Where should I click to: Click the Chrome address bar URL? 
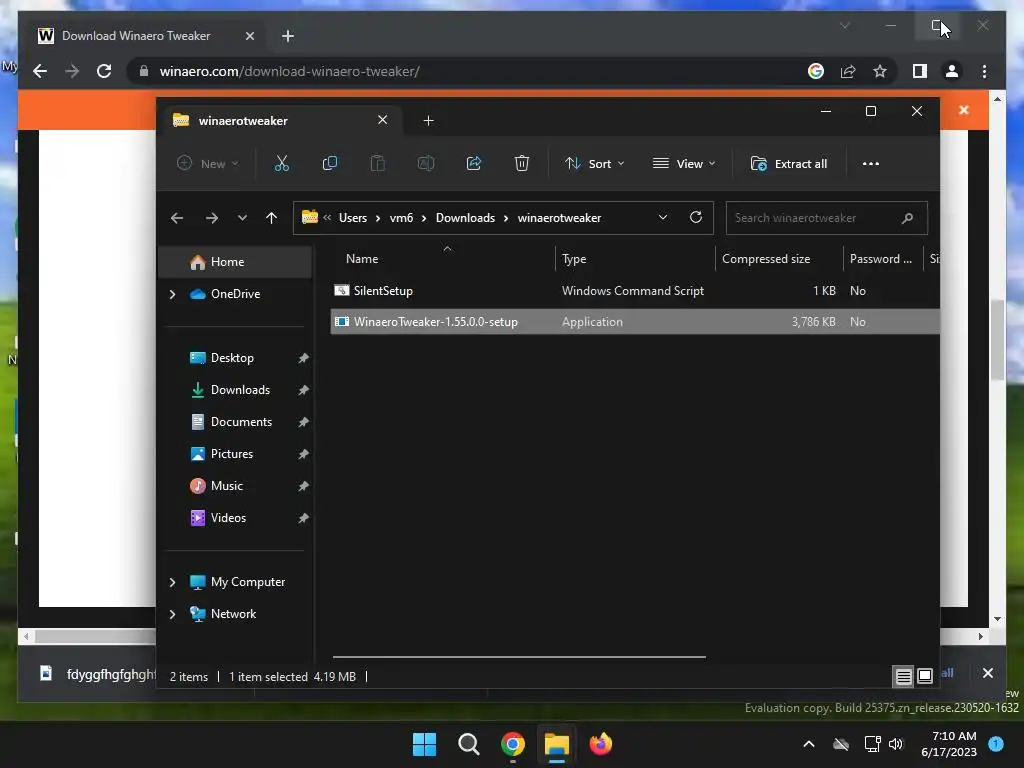click(290, 71)
